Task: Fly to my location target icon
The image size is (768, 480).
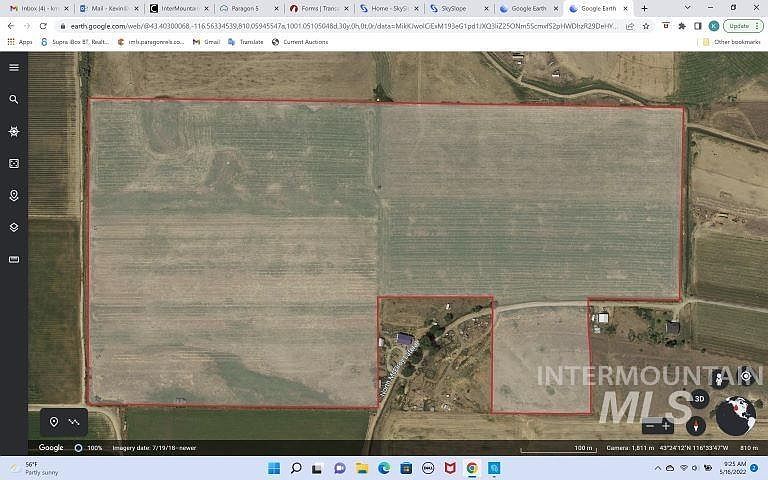Action: click(x=745, y=376)
